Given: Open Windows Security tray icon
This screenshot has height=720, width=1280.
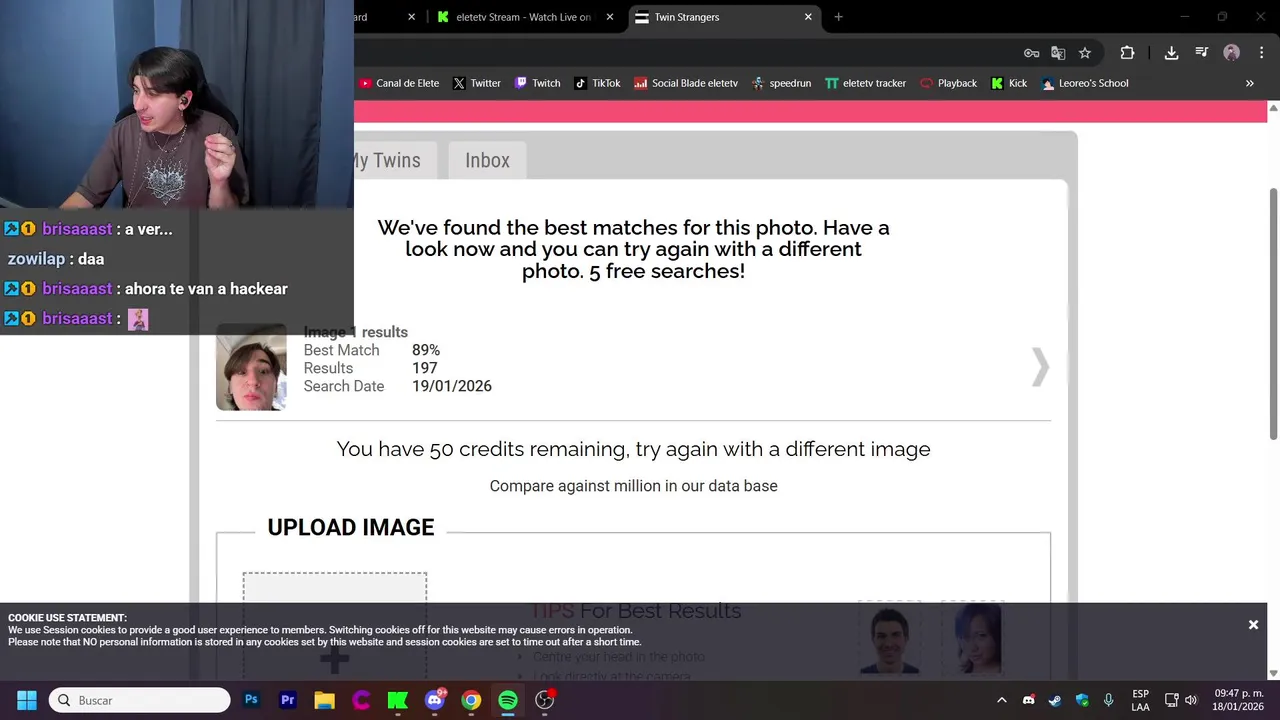Looking at the screenshot, I should pos(1082,700).
